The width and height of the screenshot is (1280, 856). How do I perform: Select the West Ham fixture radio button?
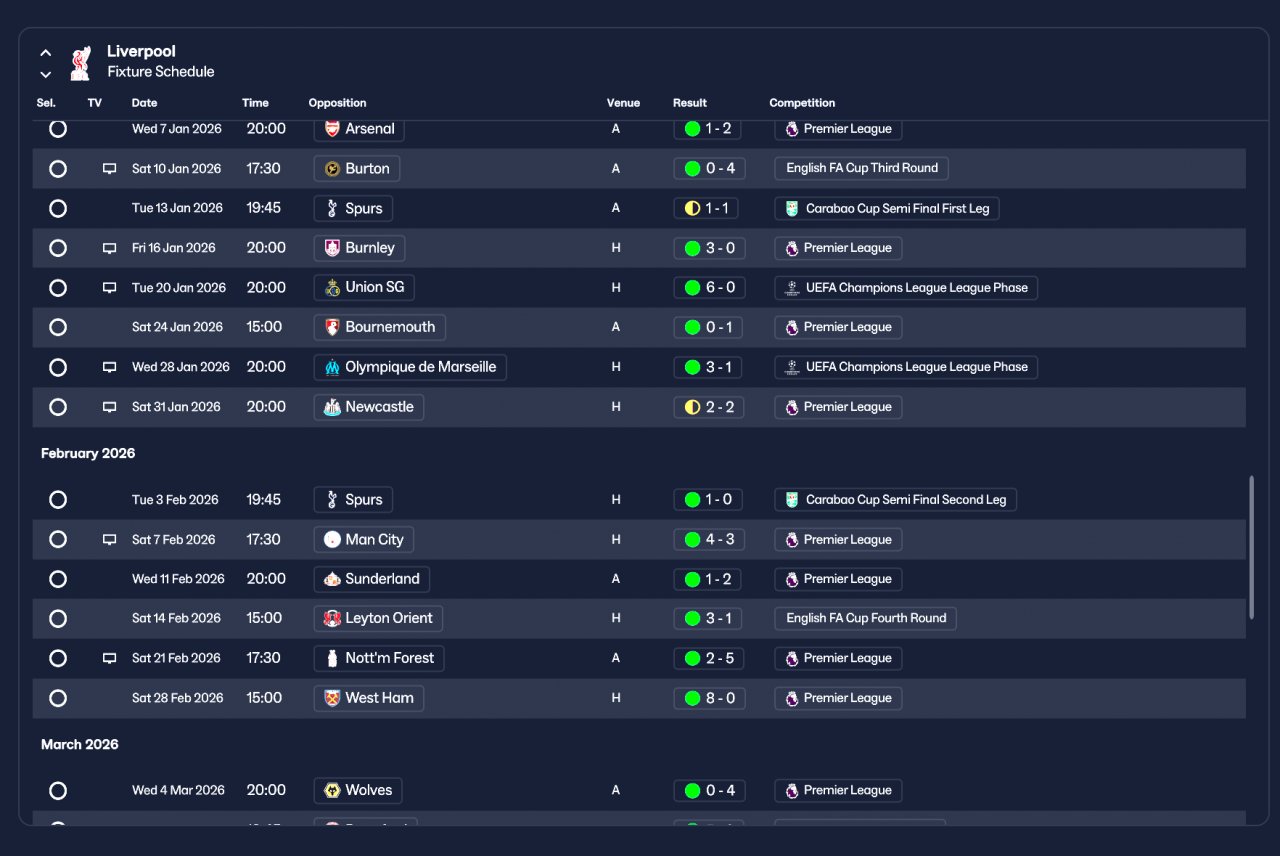[x=58, y=698]
